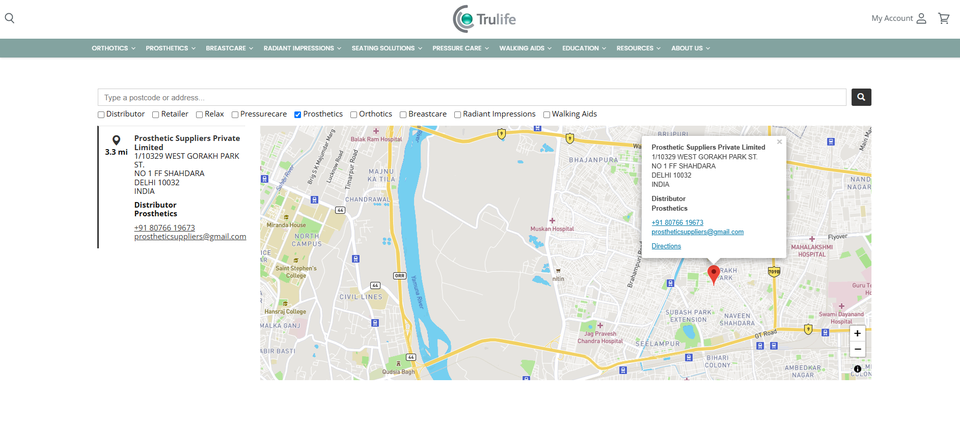Click the Qudsia Bagh landmark icon
Viewport: 960px width, 429px height.
(399, 363)
